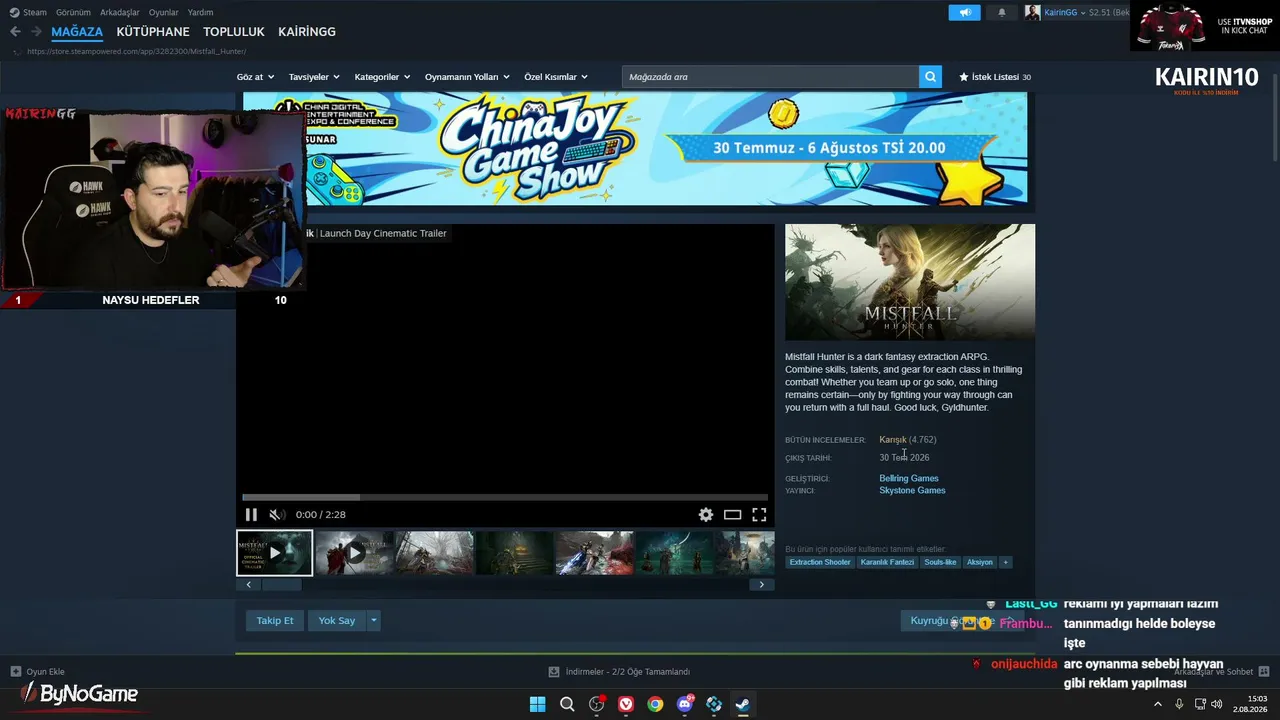This screenshot has width=1280, height=720.
Task: Open the Skystone Games publisher link
Action: (912, 491)
